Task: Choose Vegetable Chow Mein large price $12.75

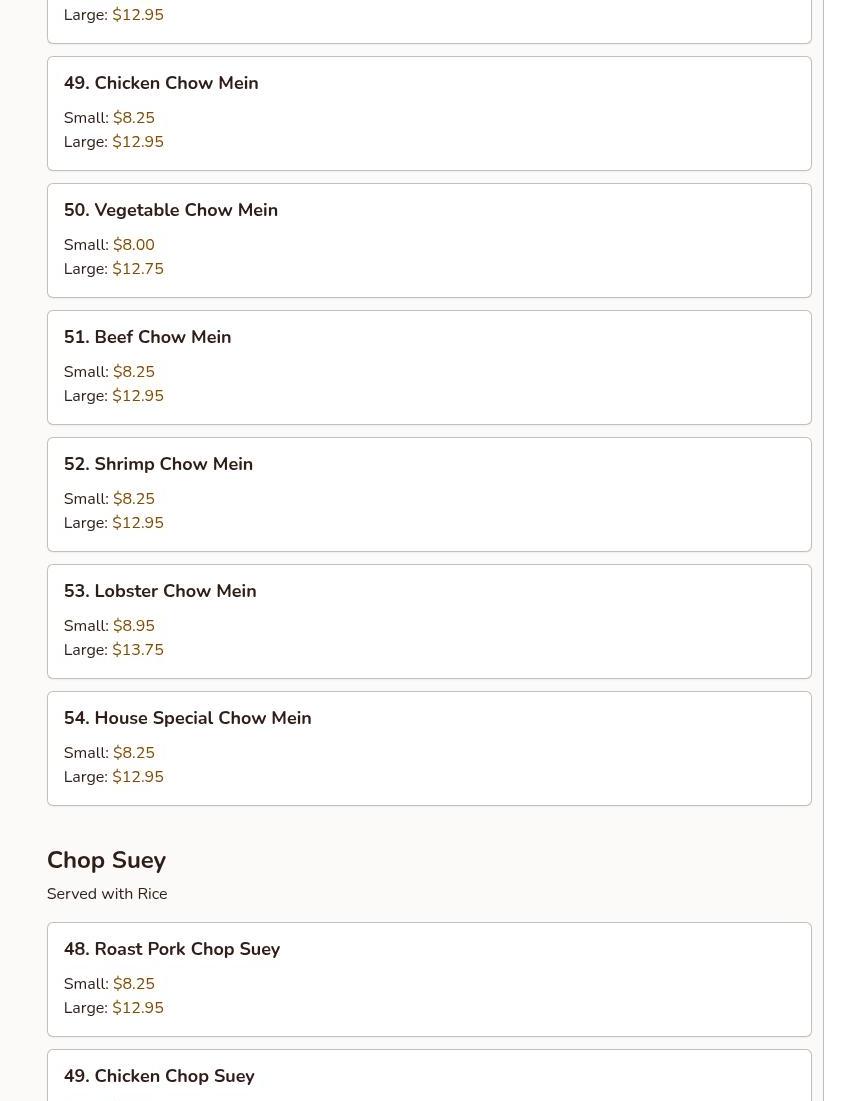Action: tap(138, 269)
